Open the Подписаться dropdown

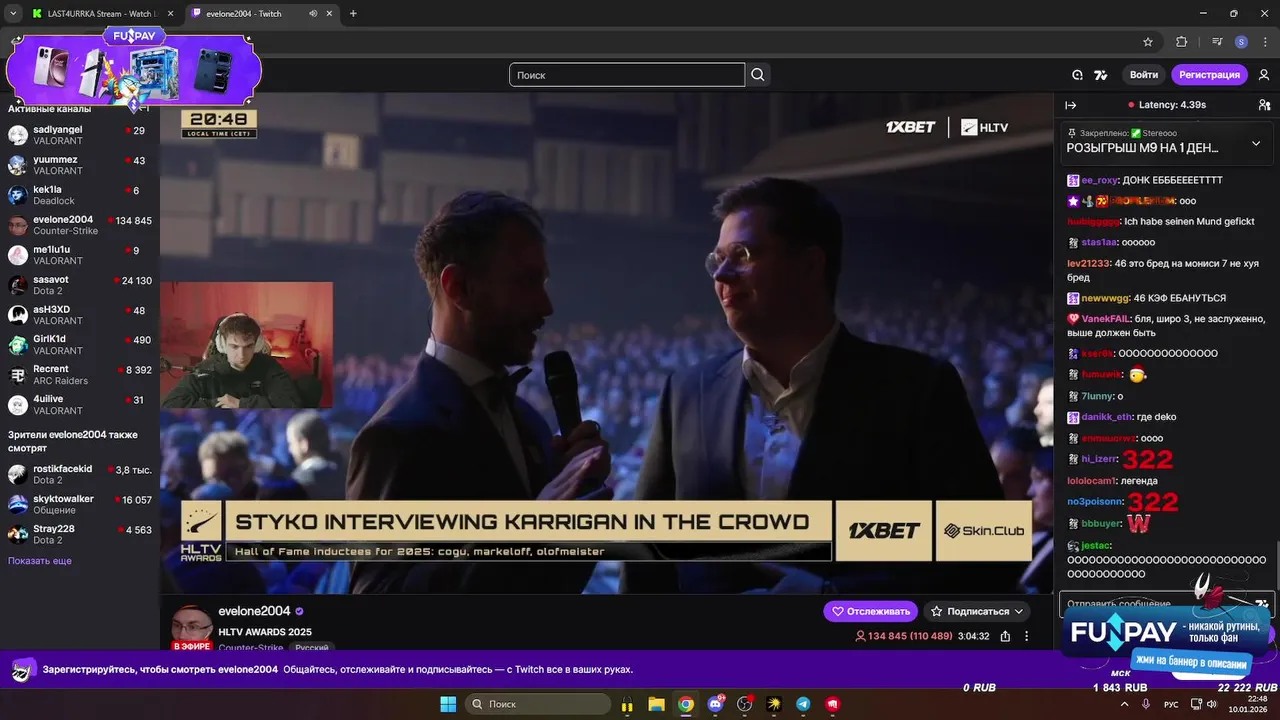pos(975,611)
